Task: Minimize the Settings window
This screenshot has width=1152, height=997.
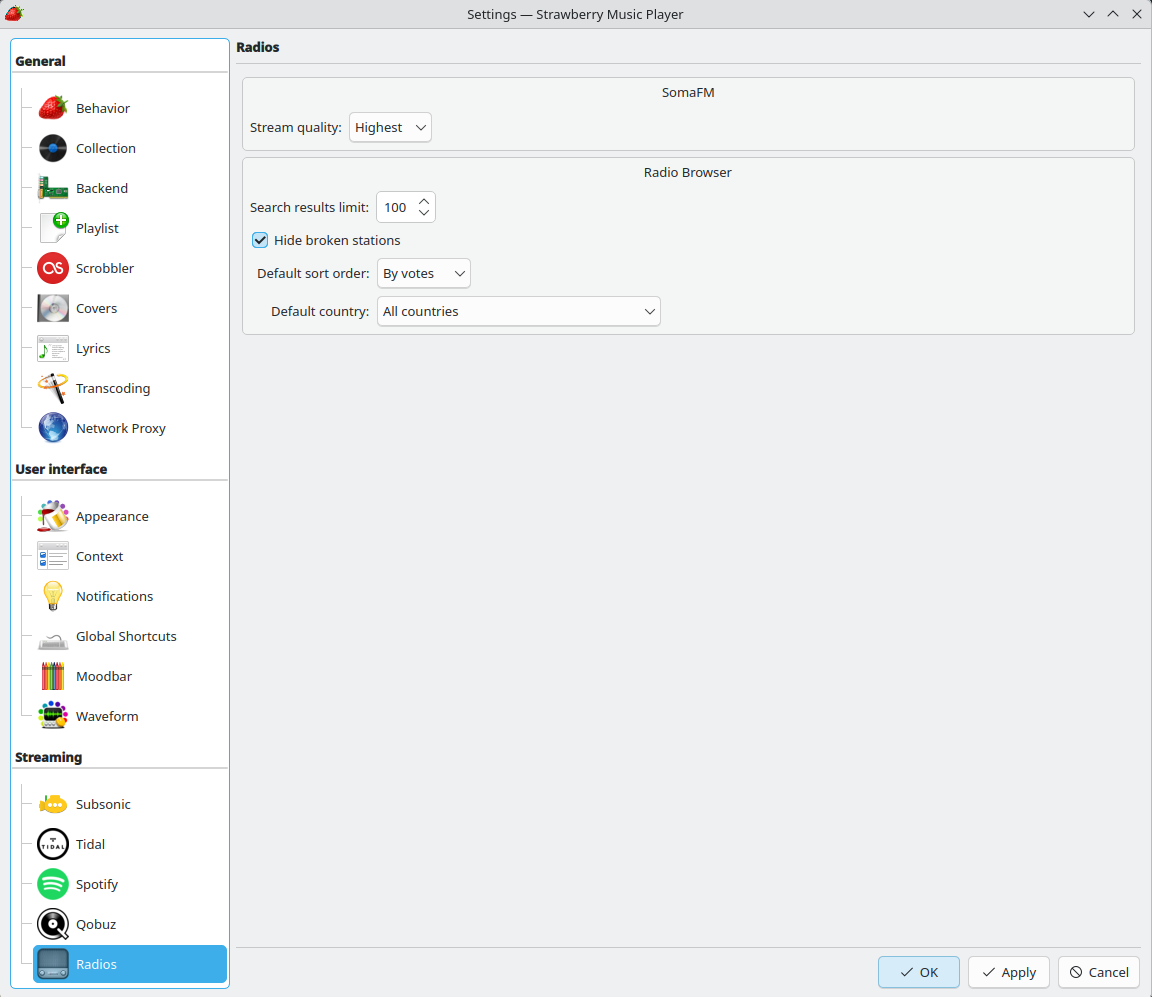Action: click(x=1089, y=14)
